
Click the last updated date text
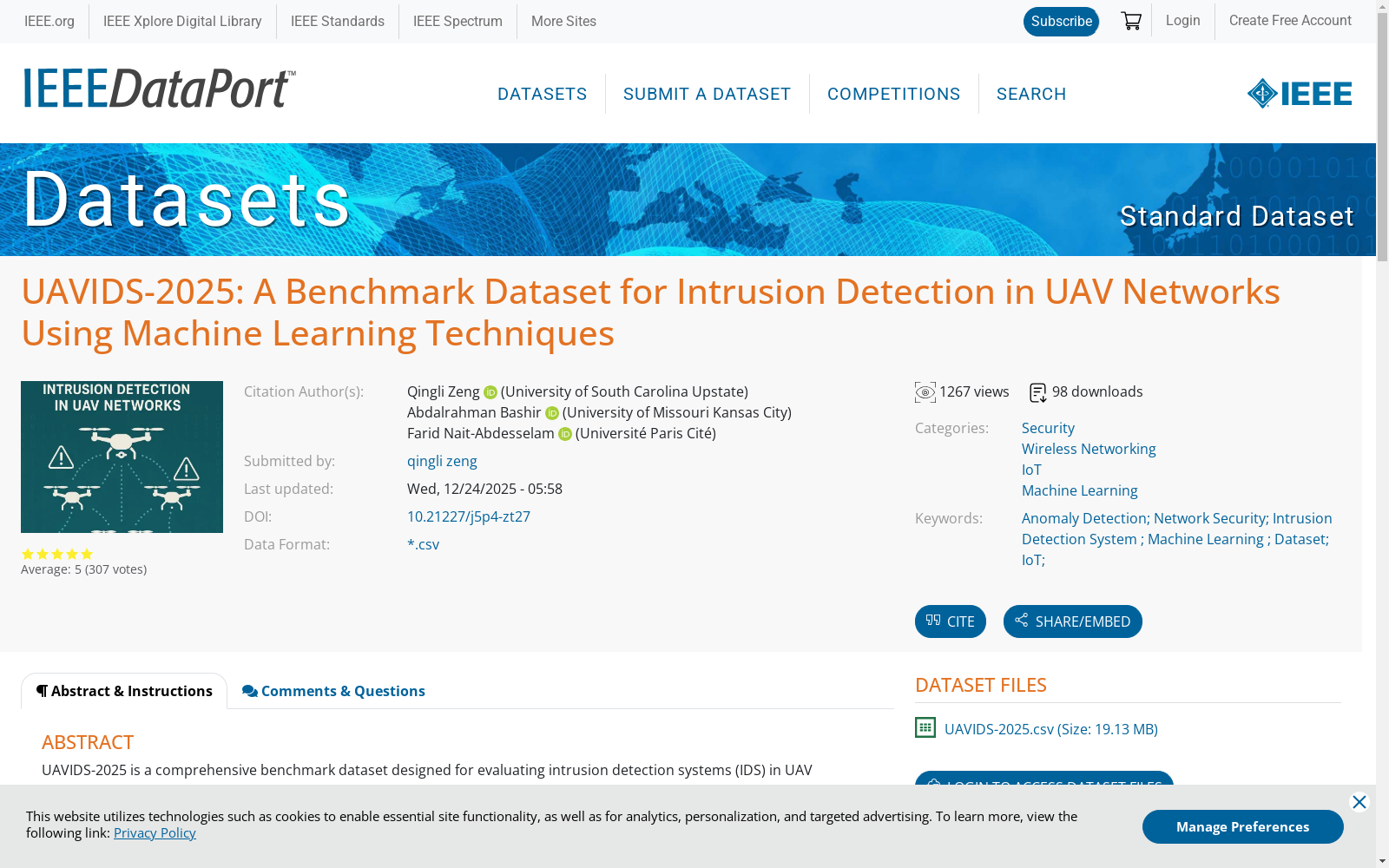coord(484,489)
